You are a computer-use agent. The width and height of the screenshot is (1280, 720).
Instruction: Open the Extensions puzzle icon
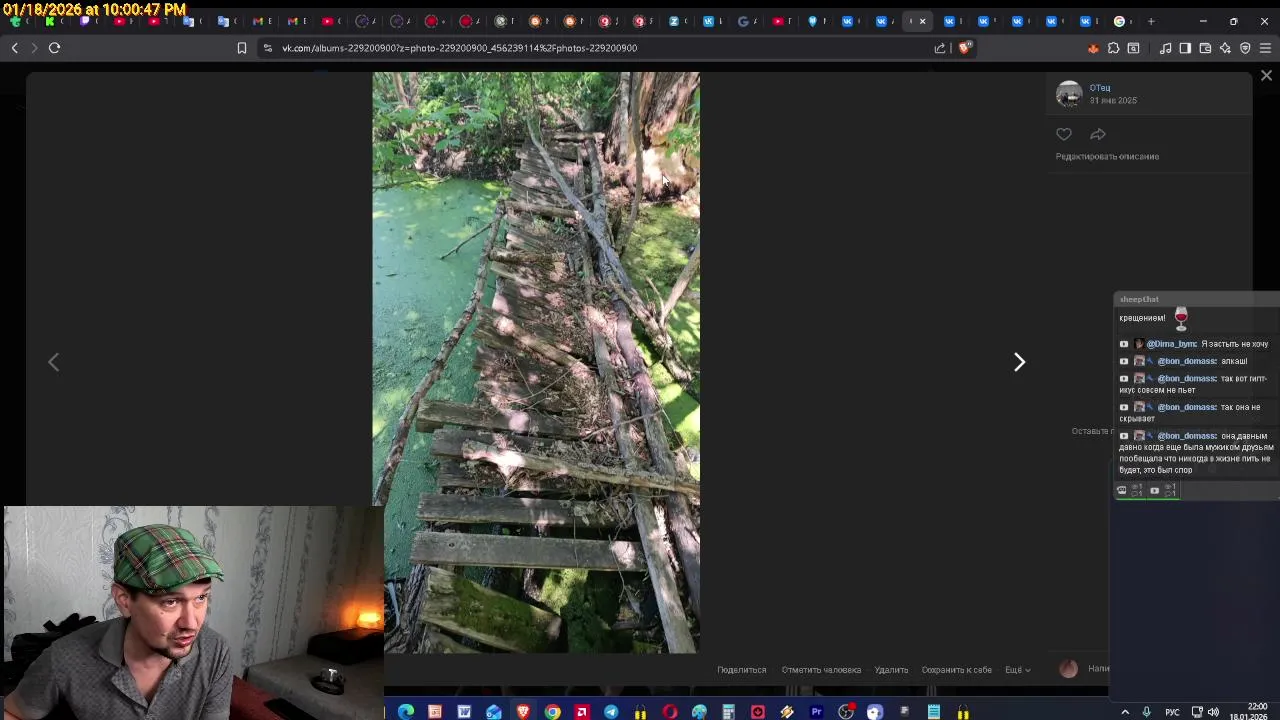tap(1113, 48)
